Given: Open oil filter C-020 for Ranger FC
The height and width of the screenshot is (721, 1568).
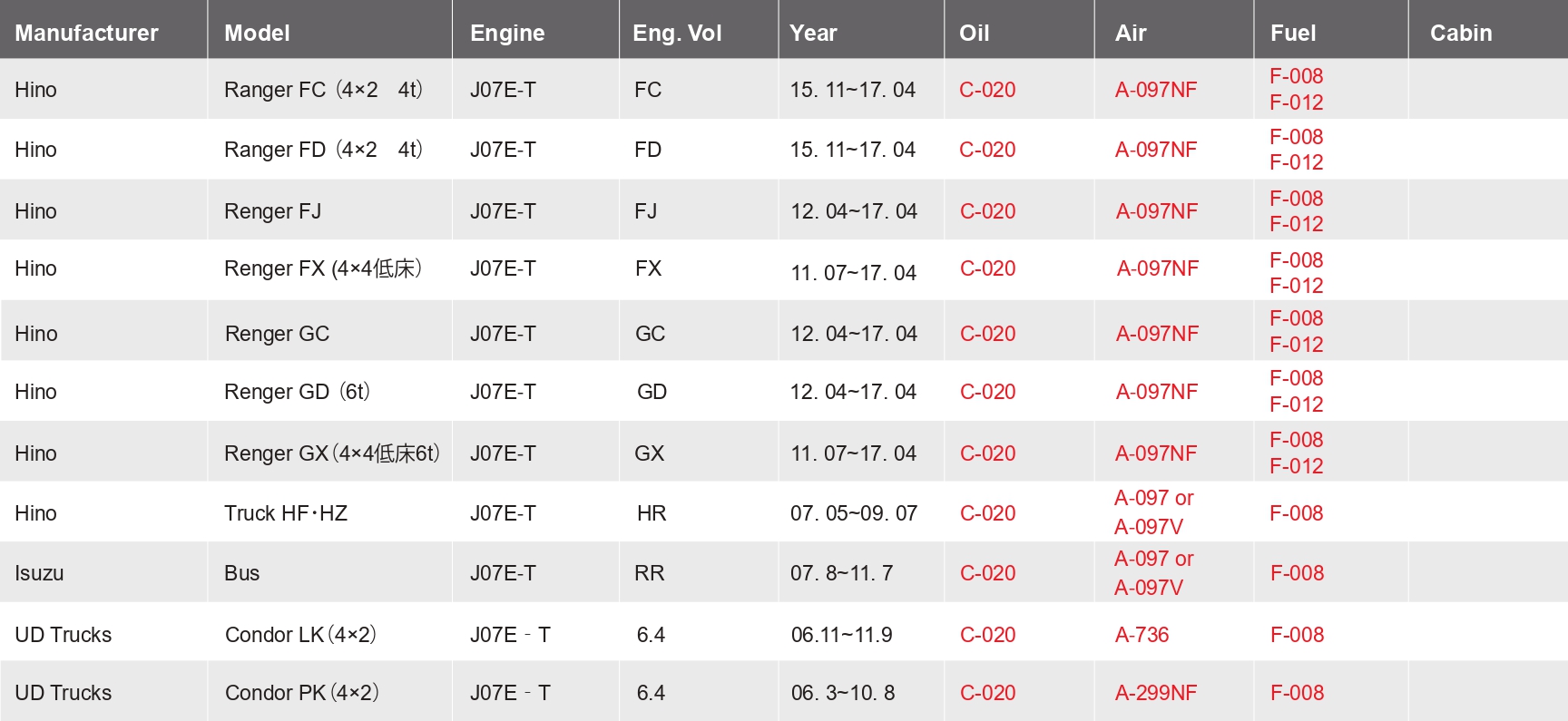Looking at the screenshot, I should (x=987, y=90).
